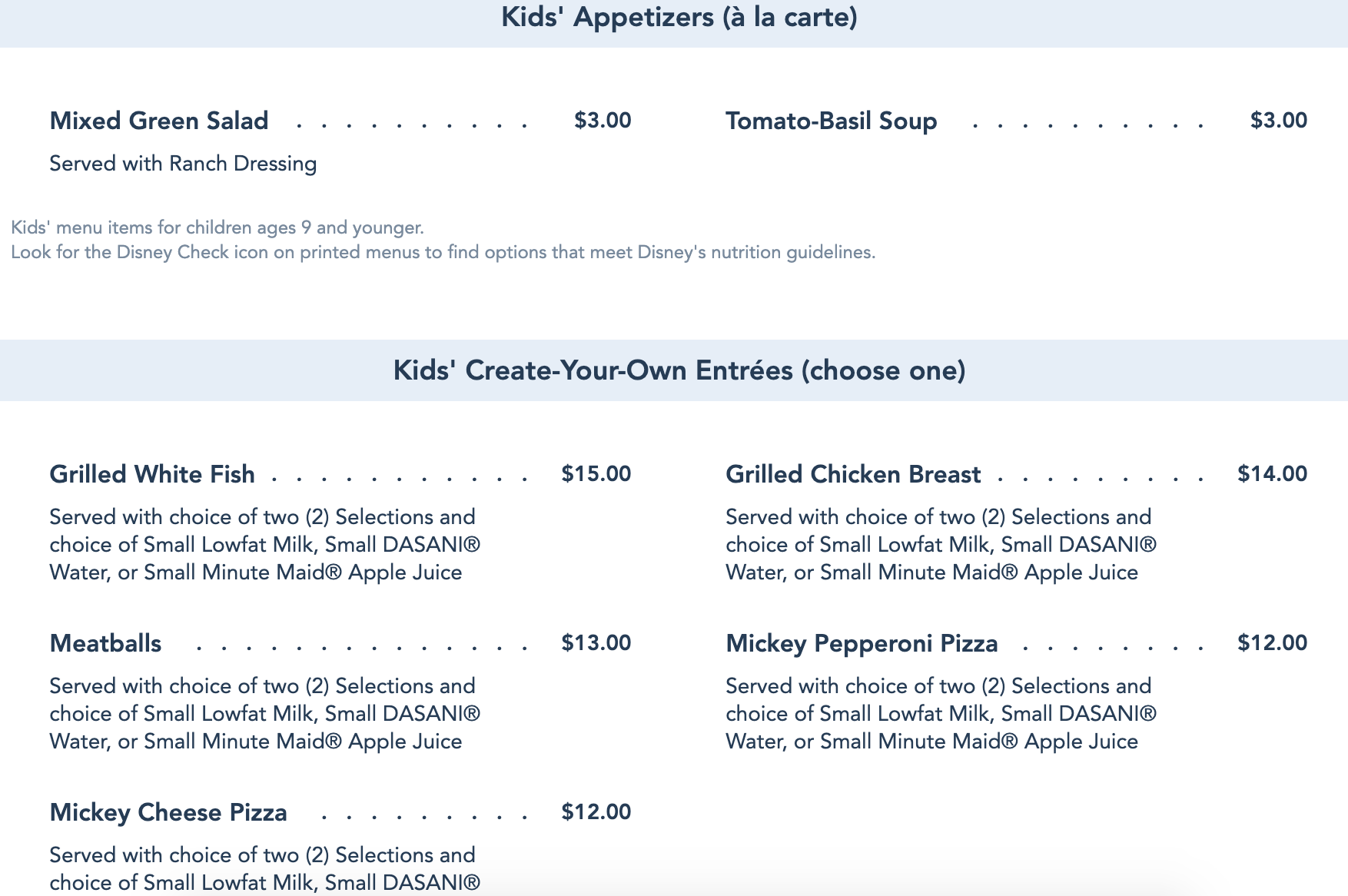Viewport: 1348px width, 896px height.
Task: Click the $12.00 price for Mickey Pepperoni Pizza
Action: pyautogui.click(x=1272, y=643)
